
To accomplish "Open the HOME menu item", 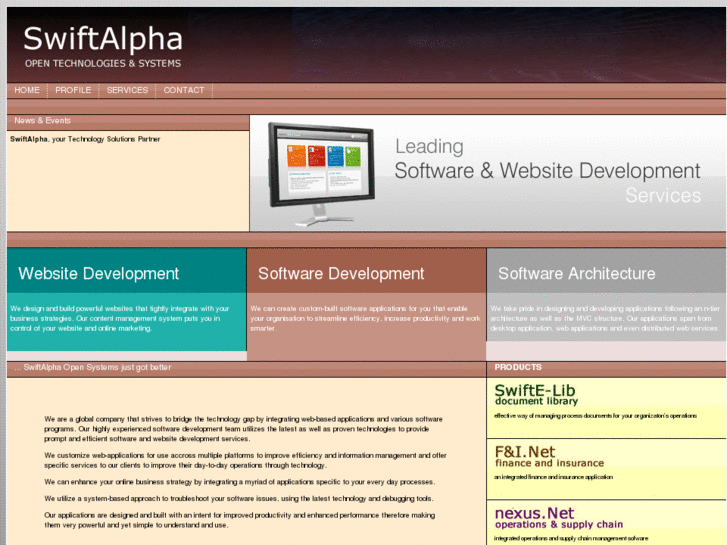I will click(x=27, y=90).
